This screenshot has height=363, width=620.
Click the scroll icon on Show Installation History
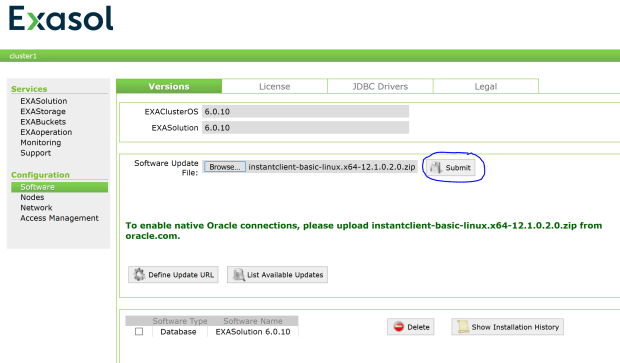[462, 327]
